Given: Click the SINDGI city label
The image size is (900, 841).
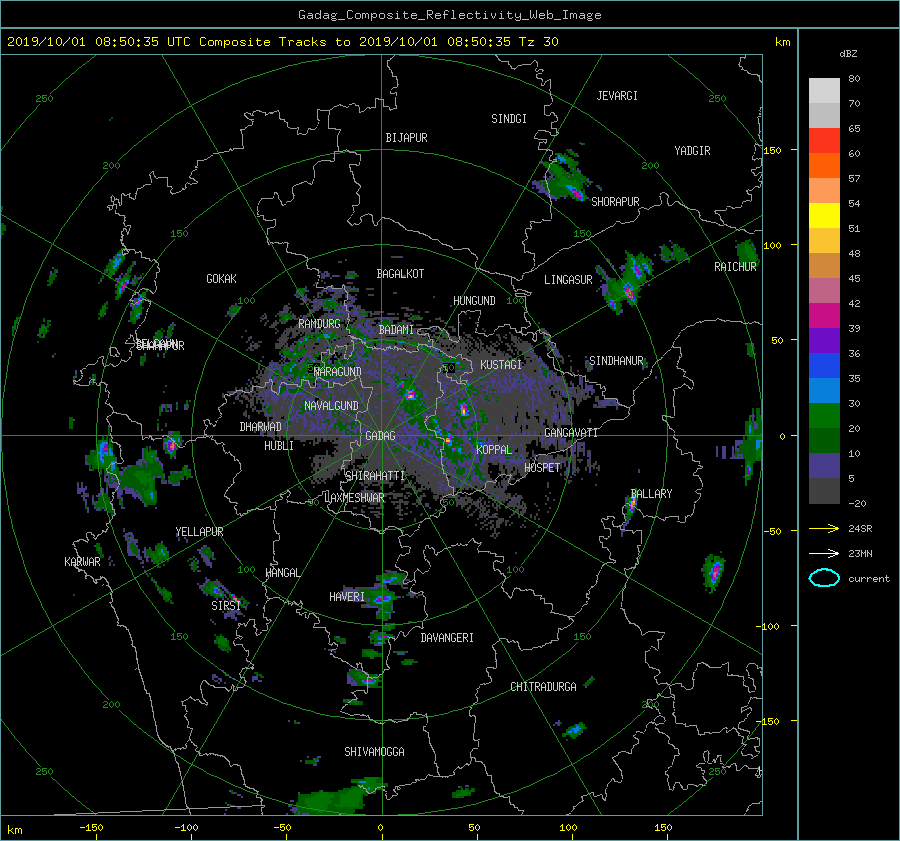Looking at the screenshot, I should 509,119.
